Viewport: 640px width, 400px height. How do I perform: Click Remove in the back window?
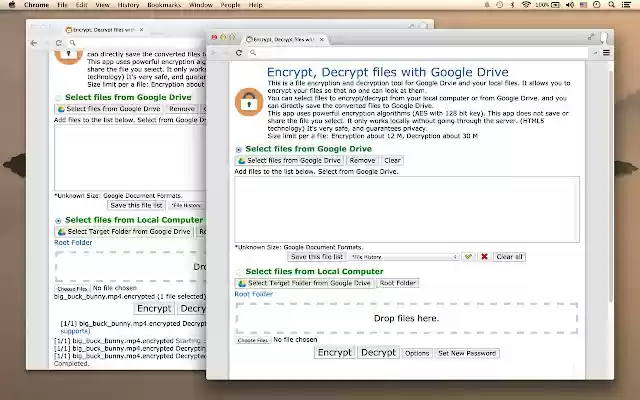182,109
